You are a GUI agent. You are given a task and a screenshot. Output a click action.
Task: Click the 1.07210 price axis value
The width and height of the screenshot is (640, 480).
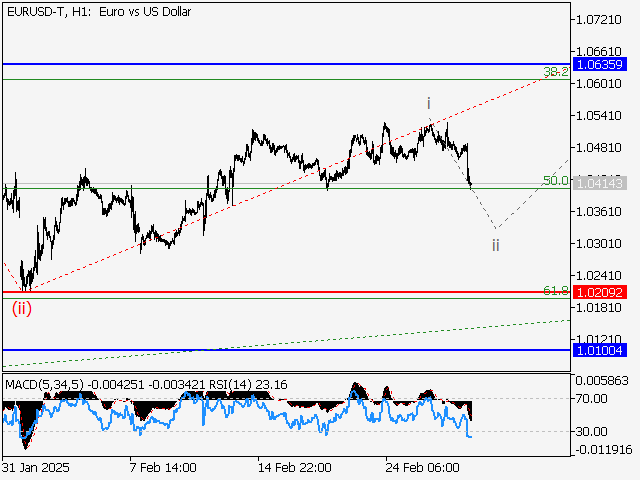(x=597, y=20)
